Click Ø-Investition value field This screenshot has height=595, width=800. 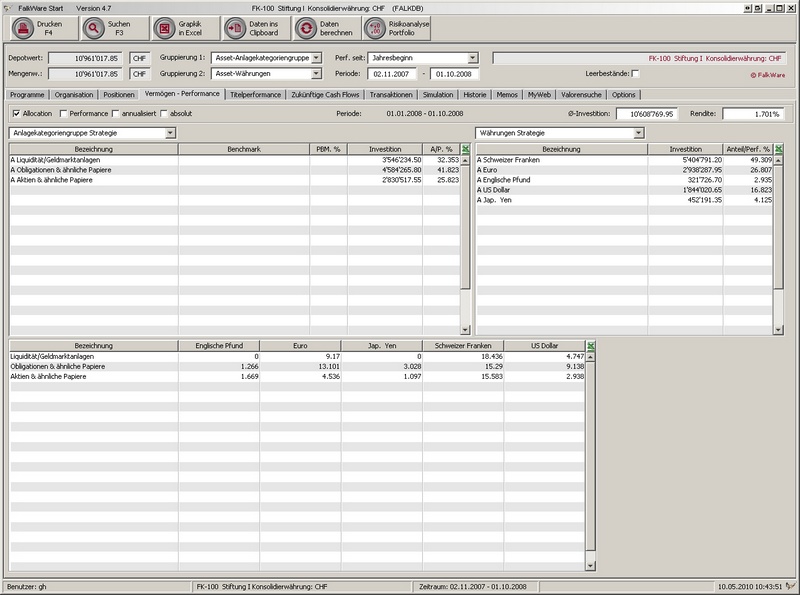tap(646, 114)
